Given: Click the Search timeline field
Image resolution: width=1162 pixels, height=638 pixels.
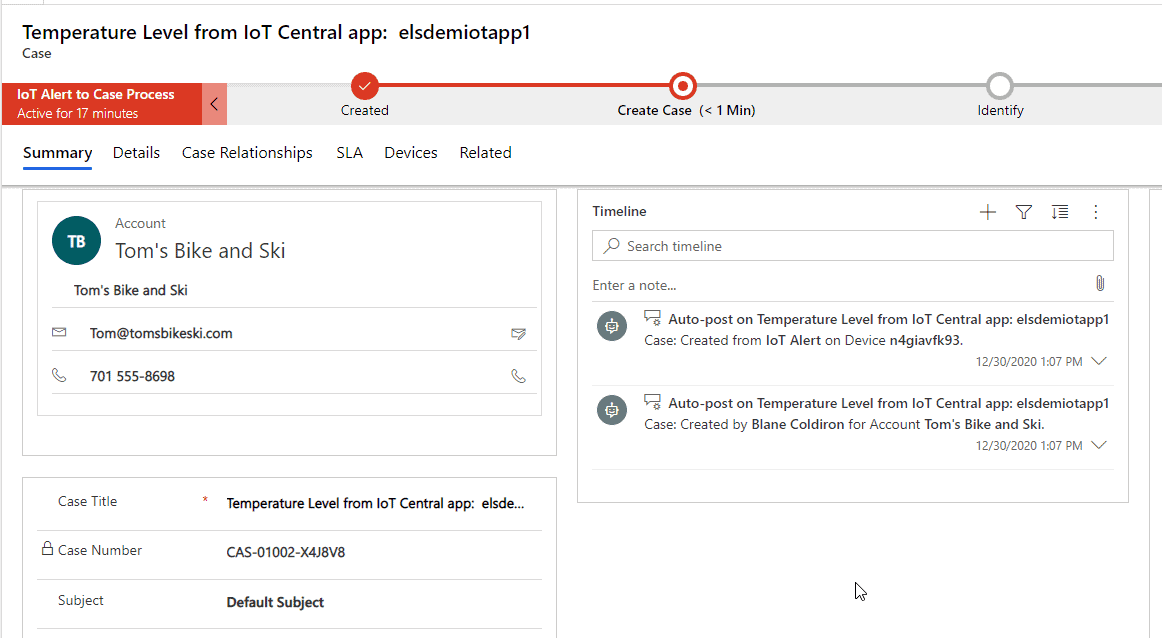Looking at the screenshot, I should coord(852,246).
